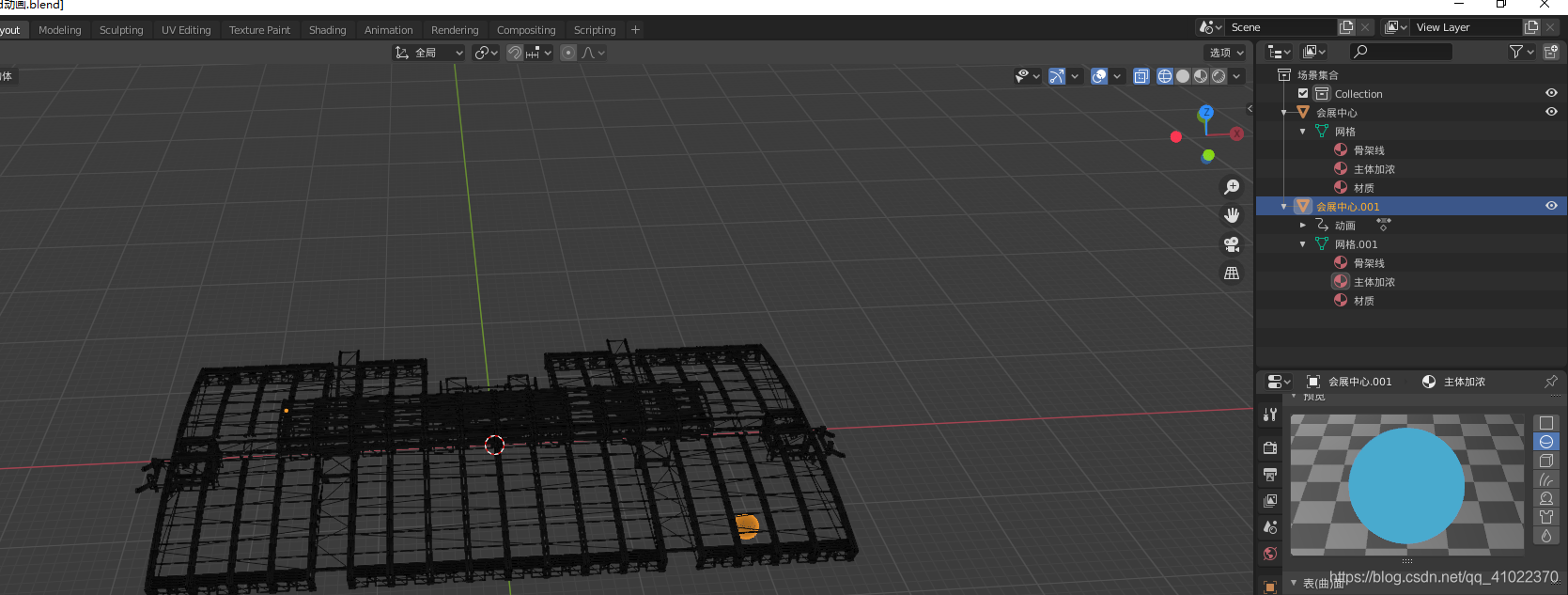Image resolution: width=1568 pixels, height=595 pixels.
Task: Create a new collection in outliner
Action: 1551,52
